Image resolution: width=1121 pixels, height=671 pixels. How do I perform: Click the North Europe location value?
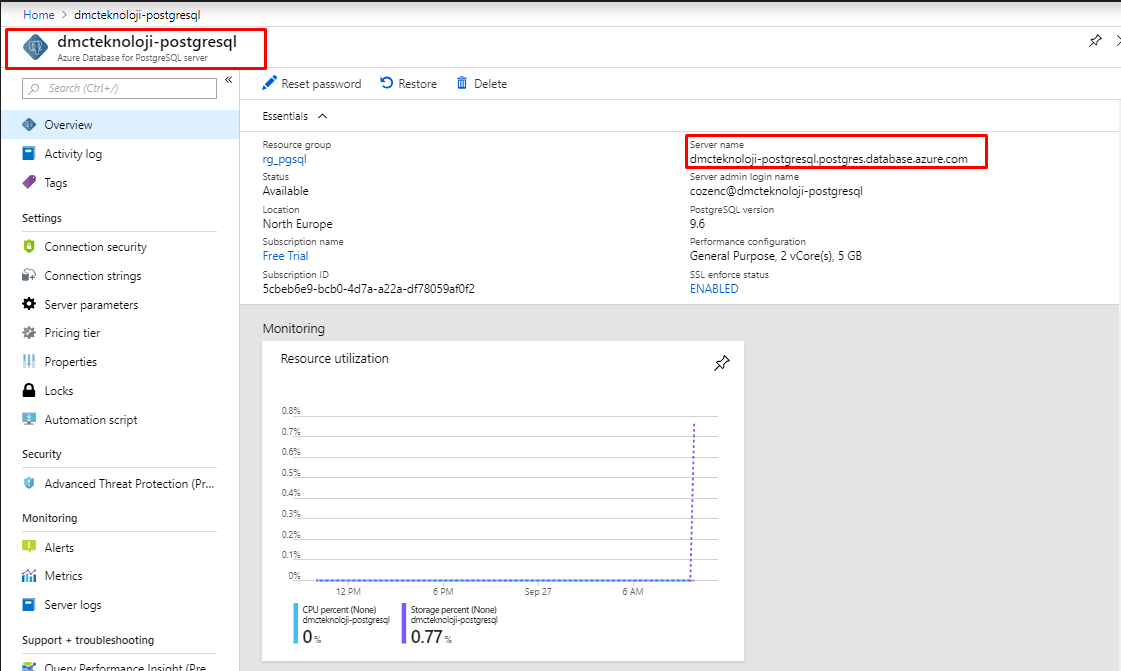pyautogui.click(x=297, y=224)
